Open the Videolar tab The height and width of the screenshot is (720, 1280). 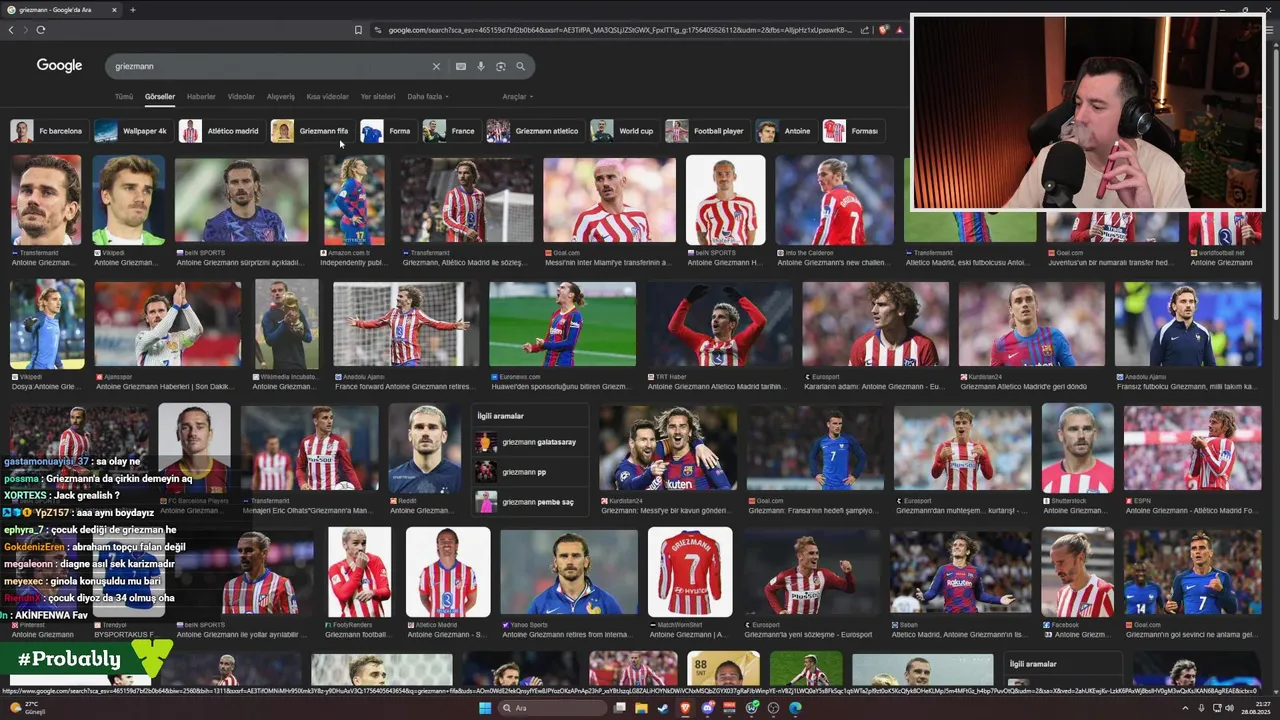point(241,97)
